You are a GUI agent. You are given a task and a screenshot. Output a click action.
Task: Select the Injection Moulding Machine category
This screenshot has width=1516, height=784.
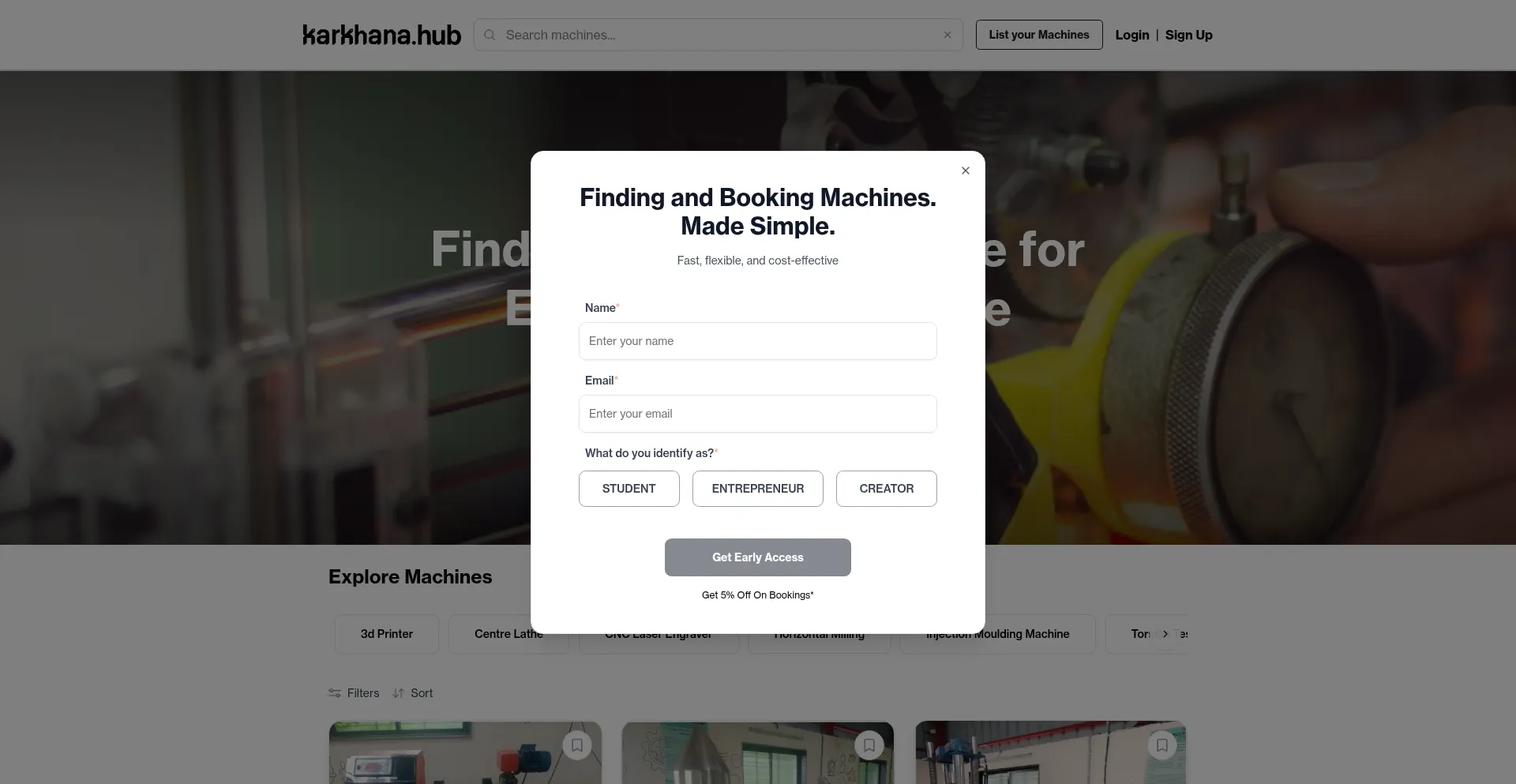(998, 634)
